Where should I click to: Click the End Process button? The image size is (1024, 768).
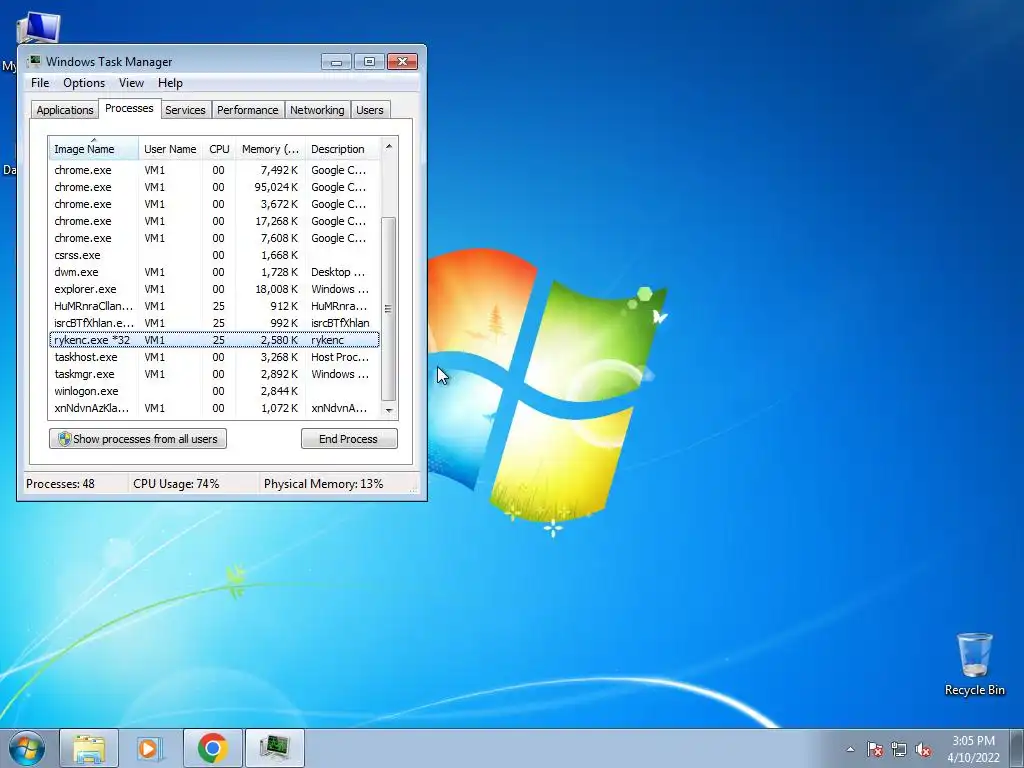point(349,439)
